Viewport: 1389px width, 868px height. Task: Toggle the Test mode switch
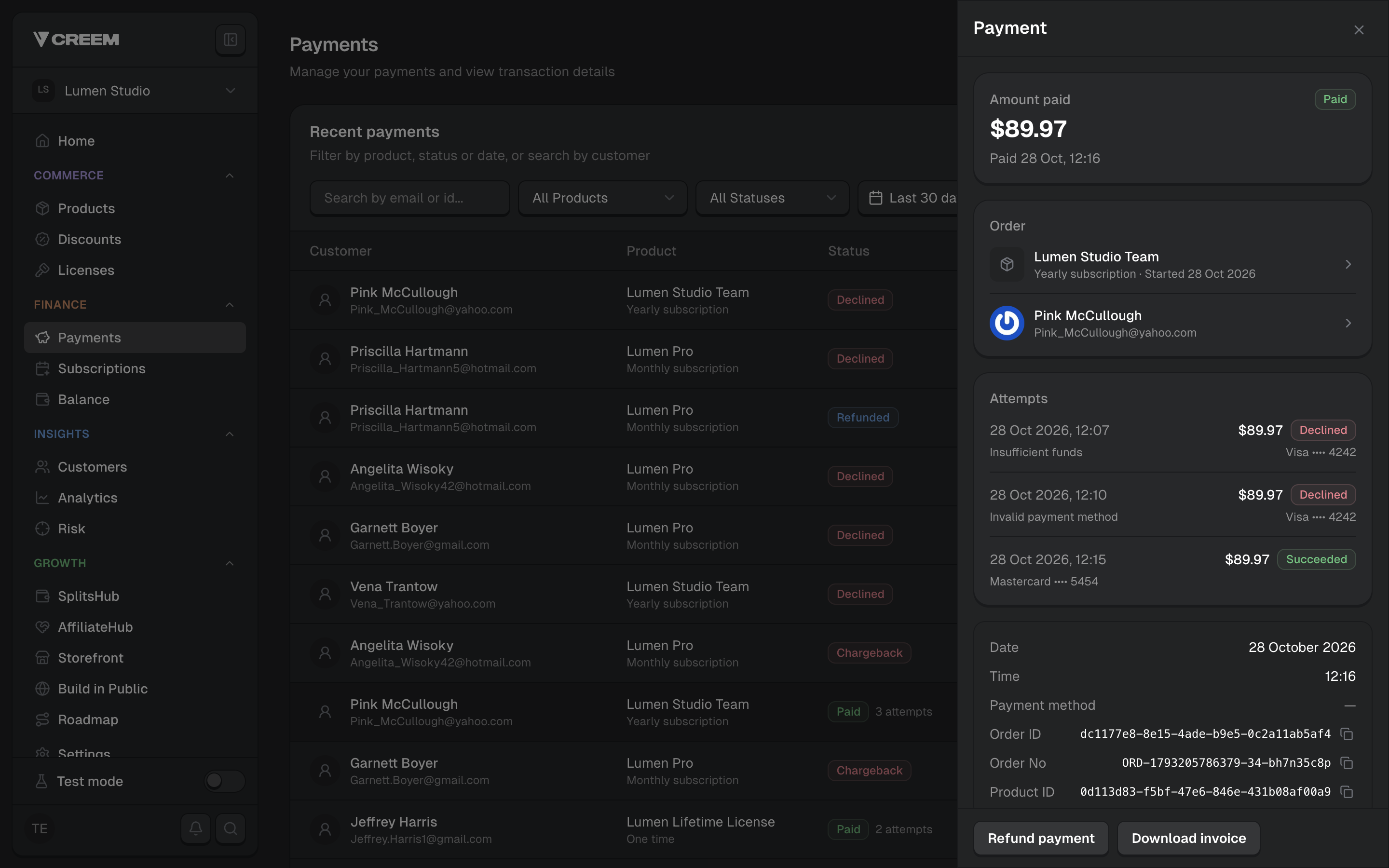[224, 781]
